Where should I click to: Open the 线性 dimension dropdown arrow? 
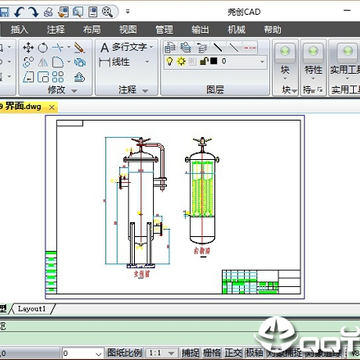tap(147, 62)
